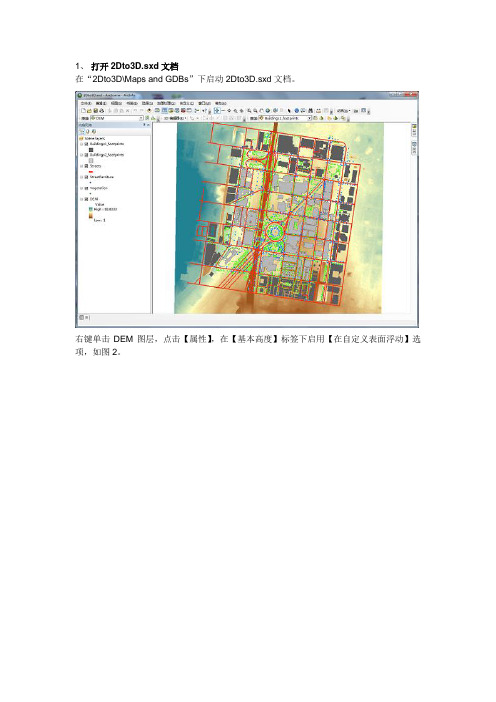
Task: Select the Zoom In magnifier tool
Action: [249, 111]
